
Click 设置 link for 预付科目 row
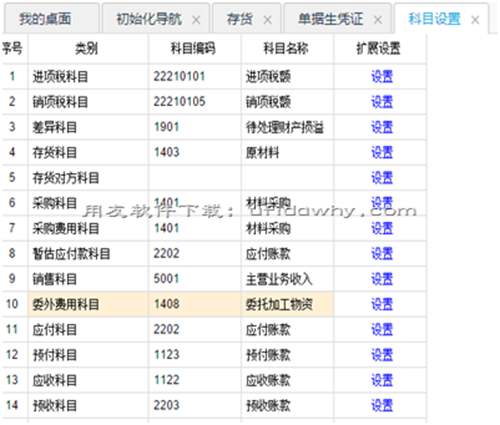coord(382,355)
